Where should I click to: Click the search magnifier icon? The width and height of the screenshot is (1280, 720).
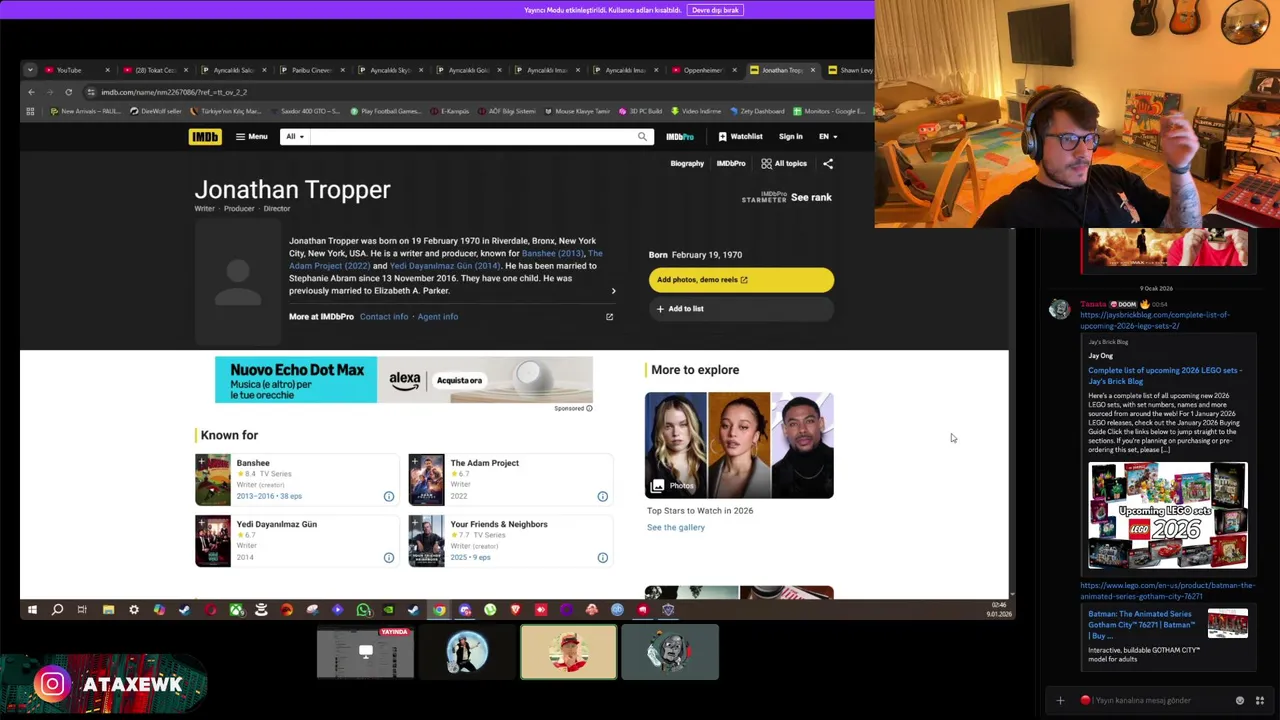[x=642, y=136]
